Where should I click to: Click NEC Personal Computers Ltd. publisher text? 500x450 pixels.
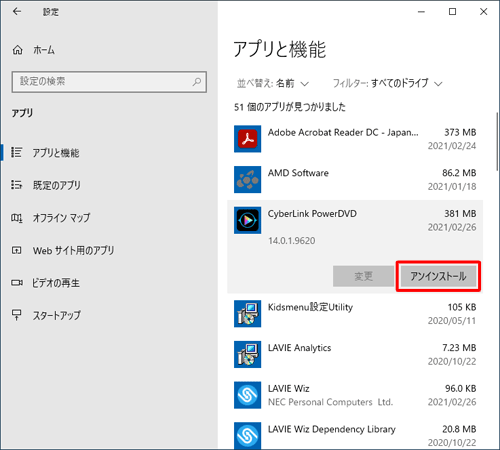[330, 402]
